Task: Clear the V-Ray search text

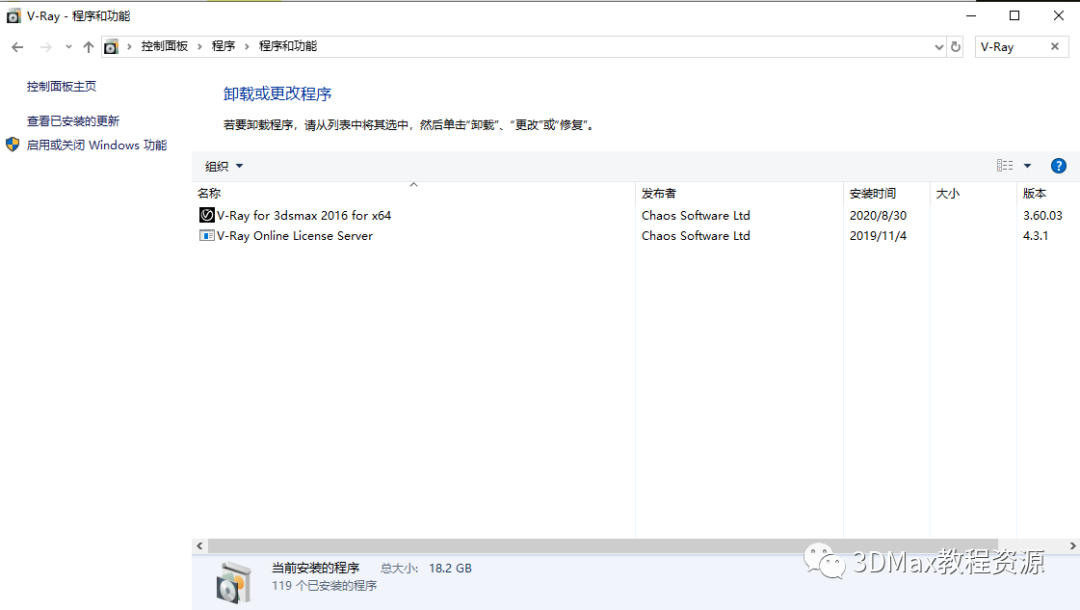Action: tap(1055, 46)
